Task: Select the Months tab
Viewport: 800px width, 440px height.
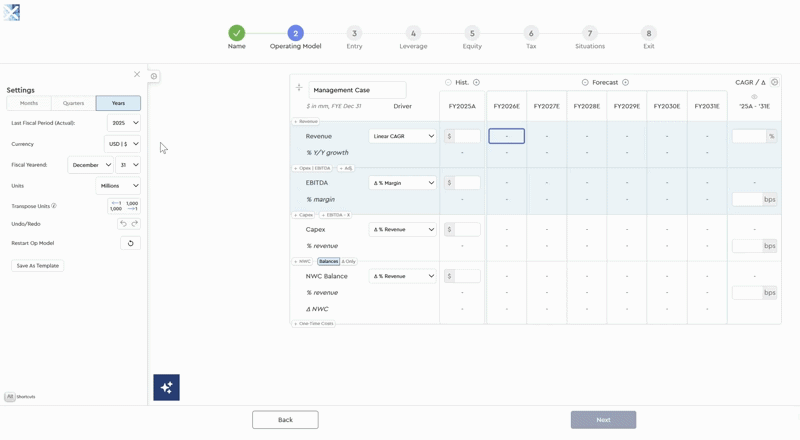Action: 29,103
